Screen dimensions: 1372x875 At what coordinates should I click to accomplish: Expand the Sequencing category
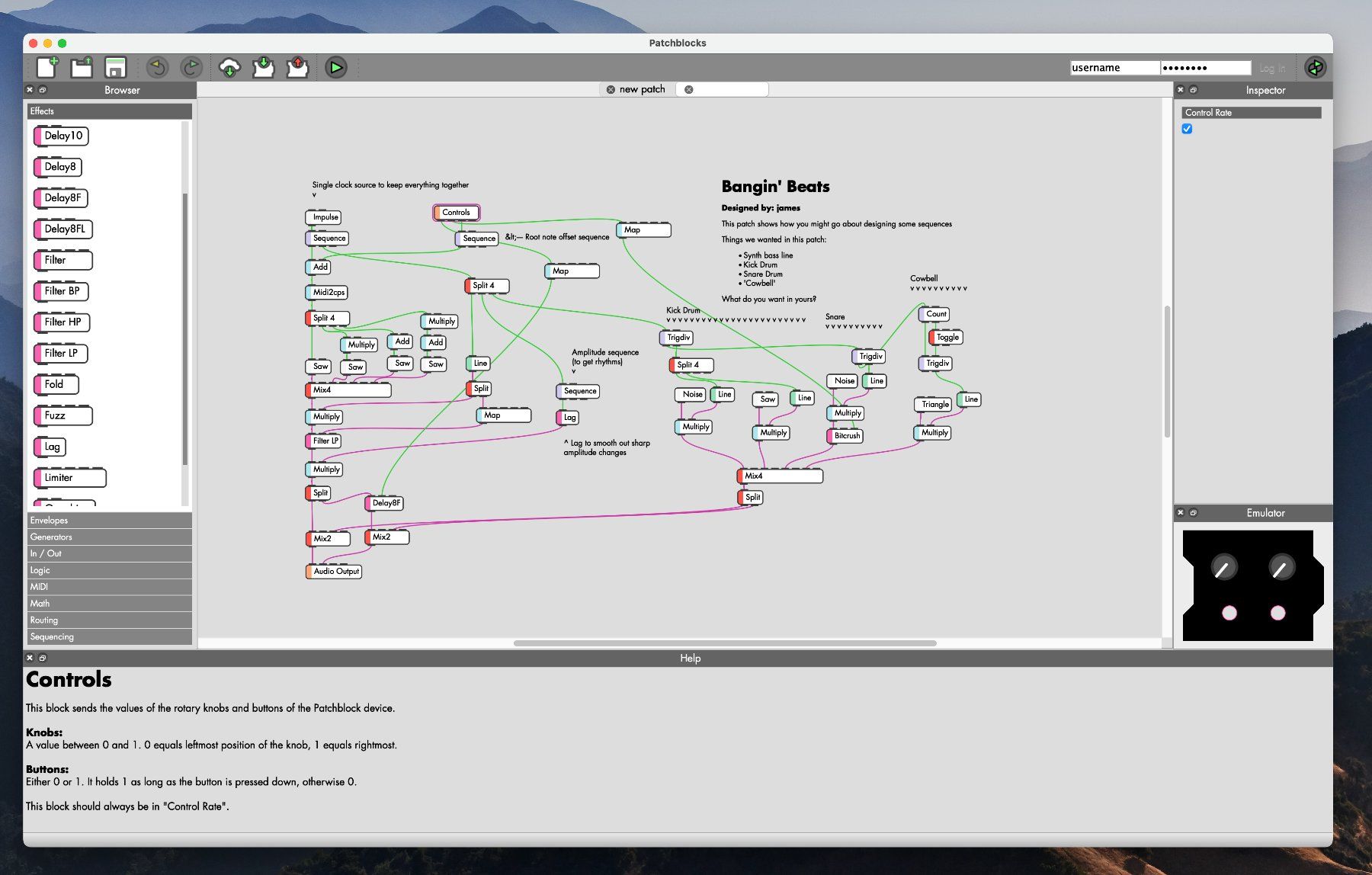click(110, 637)
